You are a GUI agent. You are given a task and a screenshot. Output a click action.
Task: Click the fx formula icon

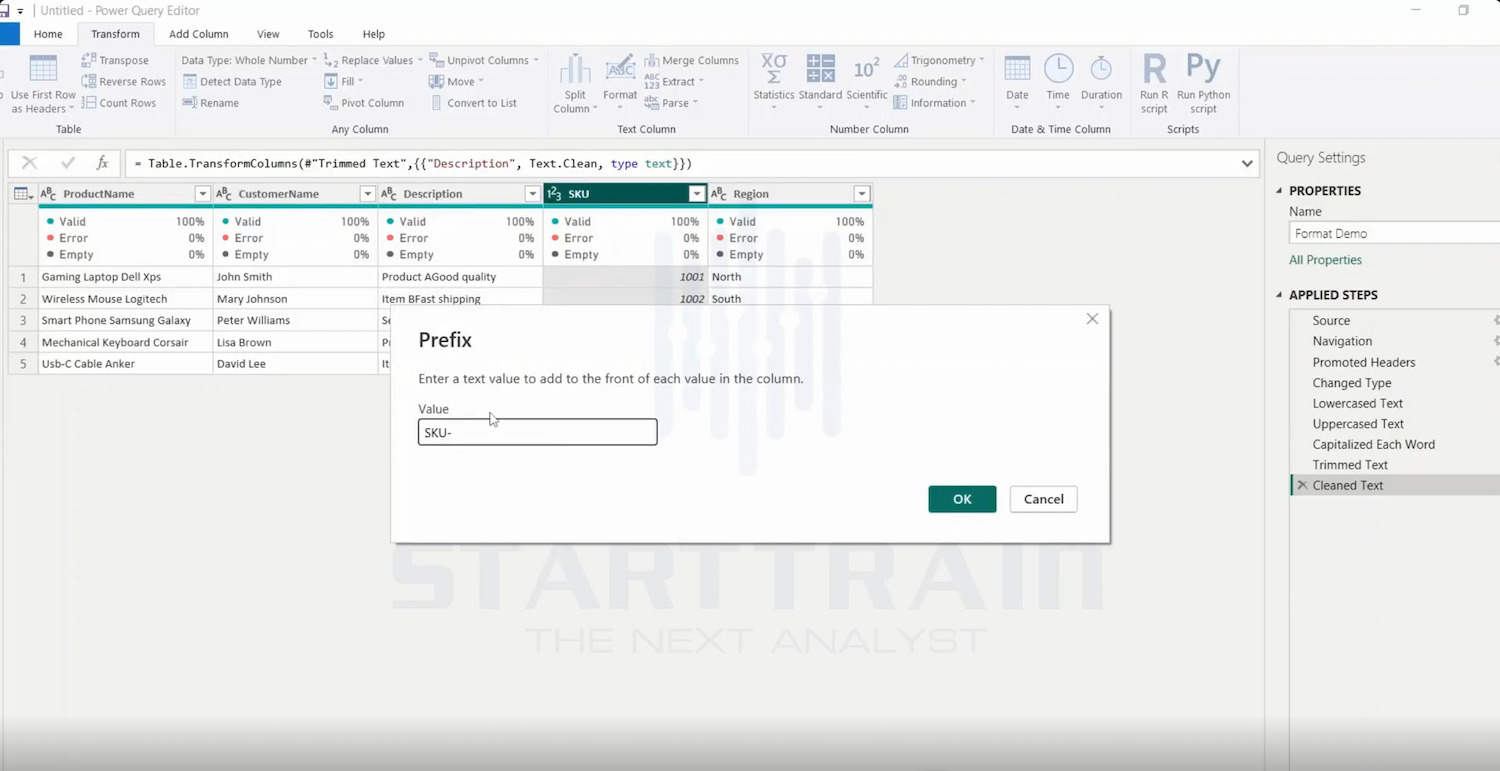[x=102, y=163]
